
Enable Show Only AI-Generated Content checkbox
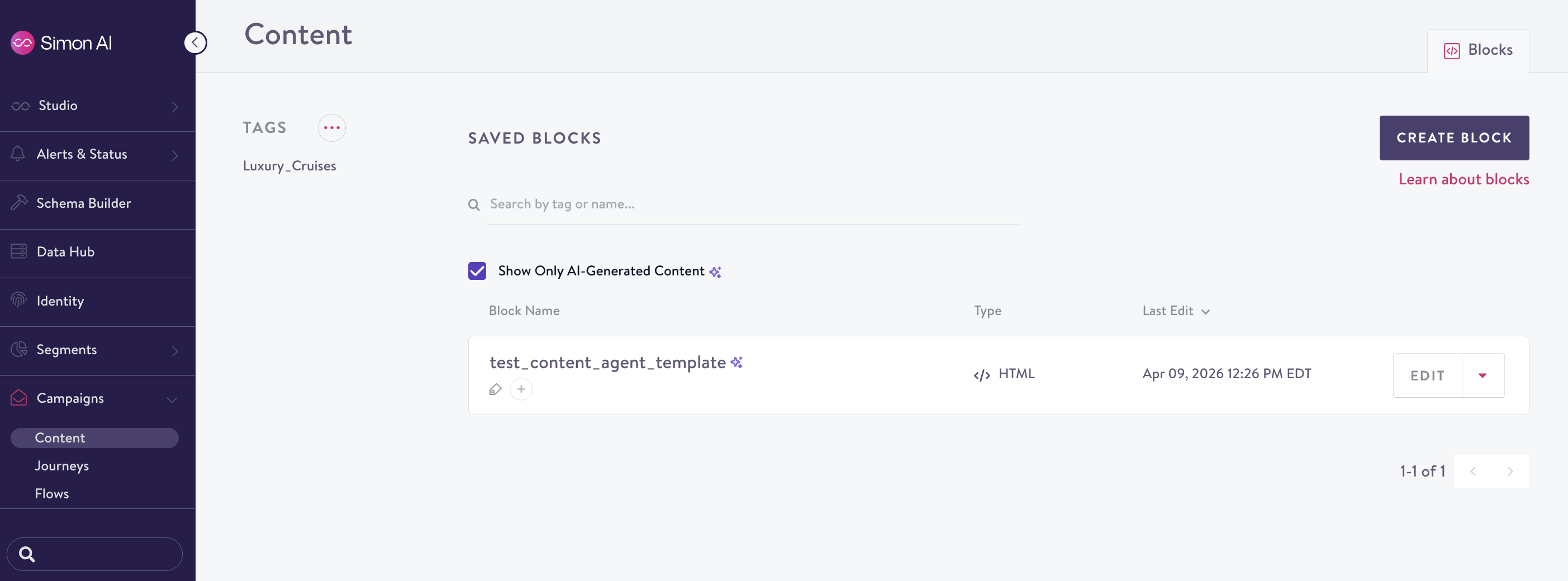tap(477, 271)
